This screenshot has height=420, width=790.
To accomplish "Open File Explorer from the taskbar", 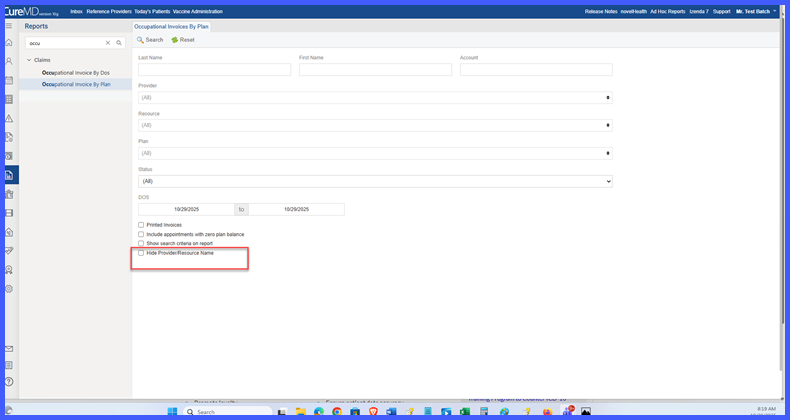I will [x=301, y=412].
